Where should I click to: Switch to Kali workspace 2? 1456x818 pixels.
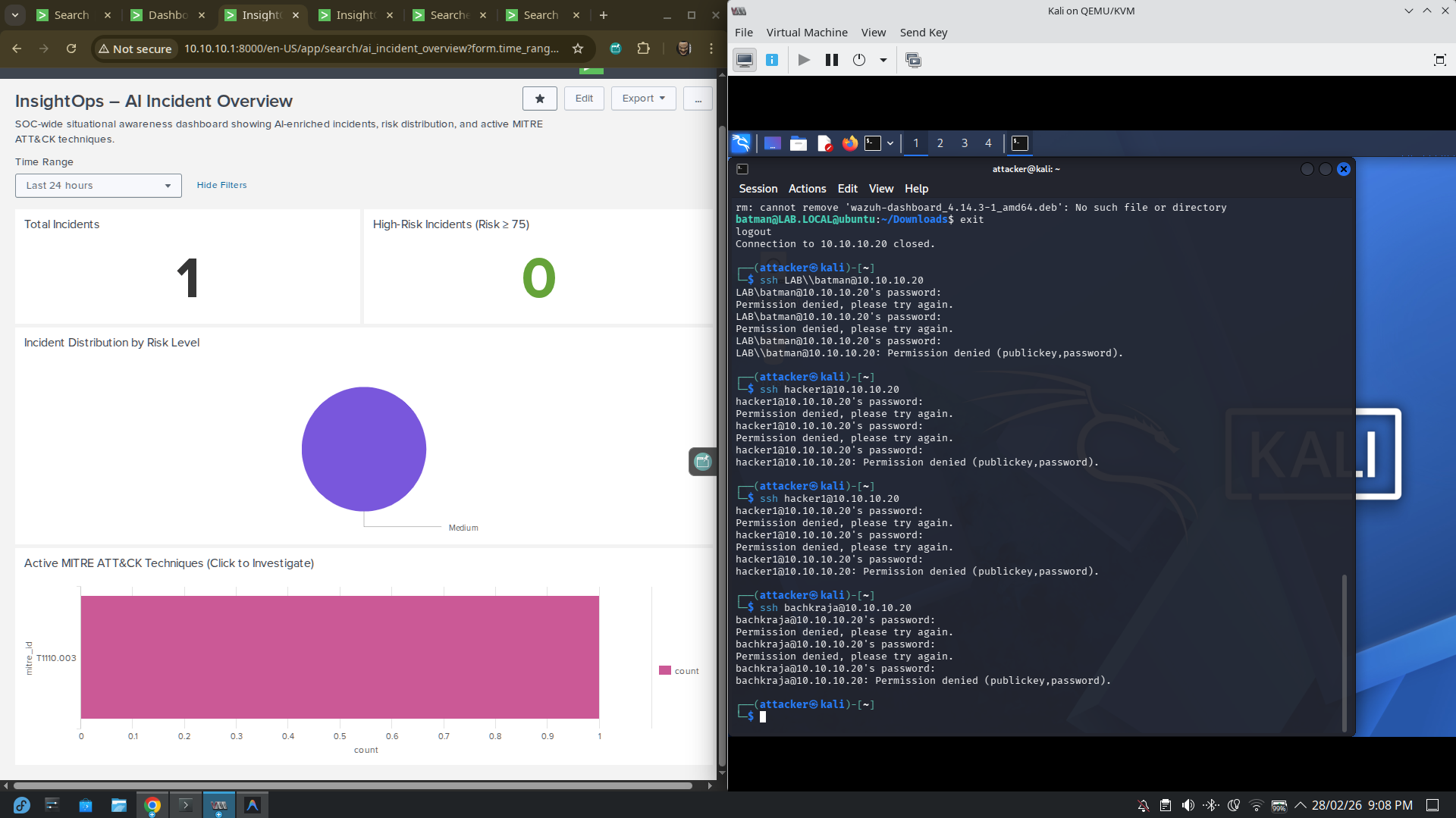click(x=940, y=143)
